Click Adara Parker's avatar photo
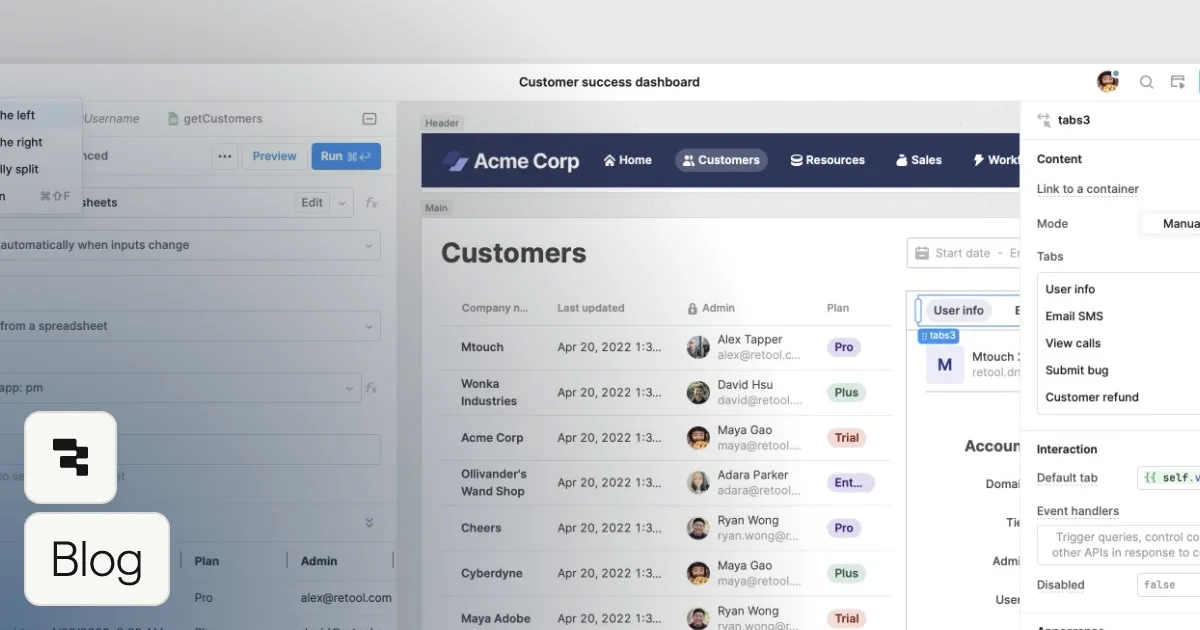Viewport: 1200px width, 630px height. coord(698,483)
